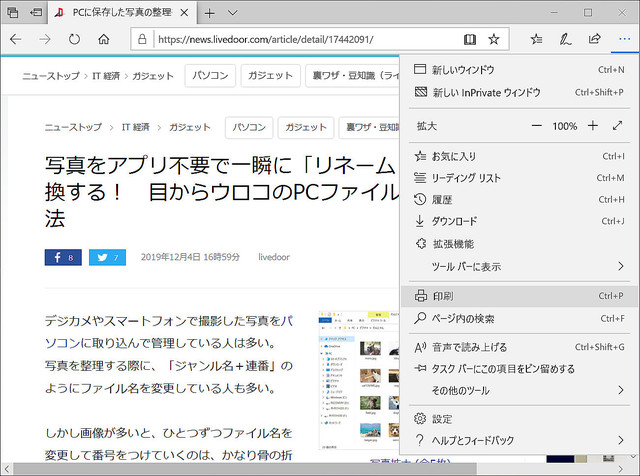
Task: Decrease zoom with minus button
Action: pyautogui.click(x=537, y=126)
